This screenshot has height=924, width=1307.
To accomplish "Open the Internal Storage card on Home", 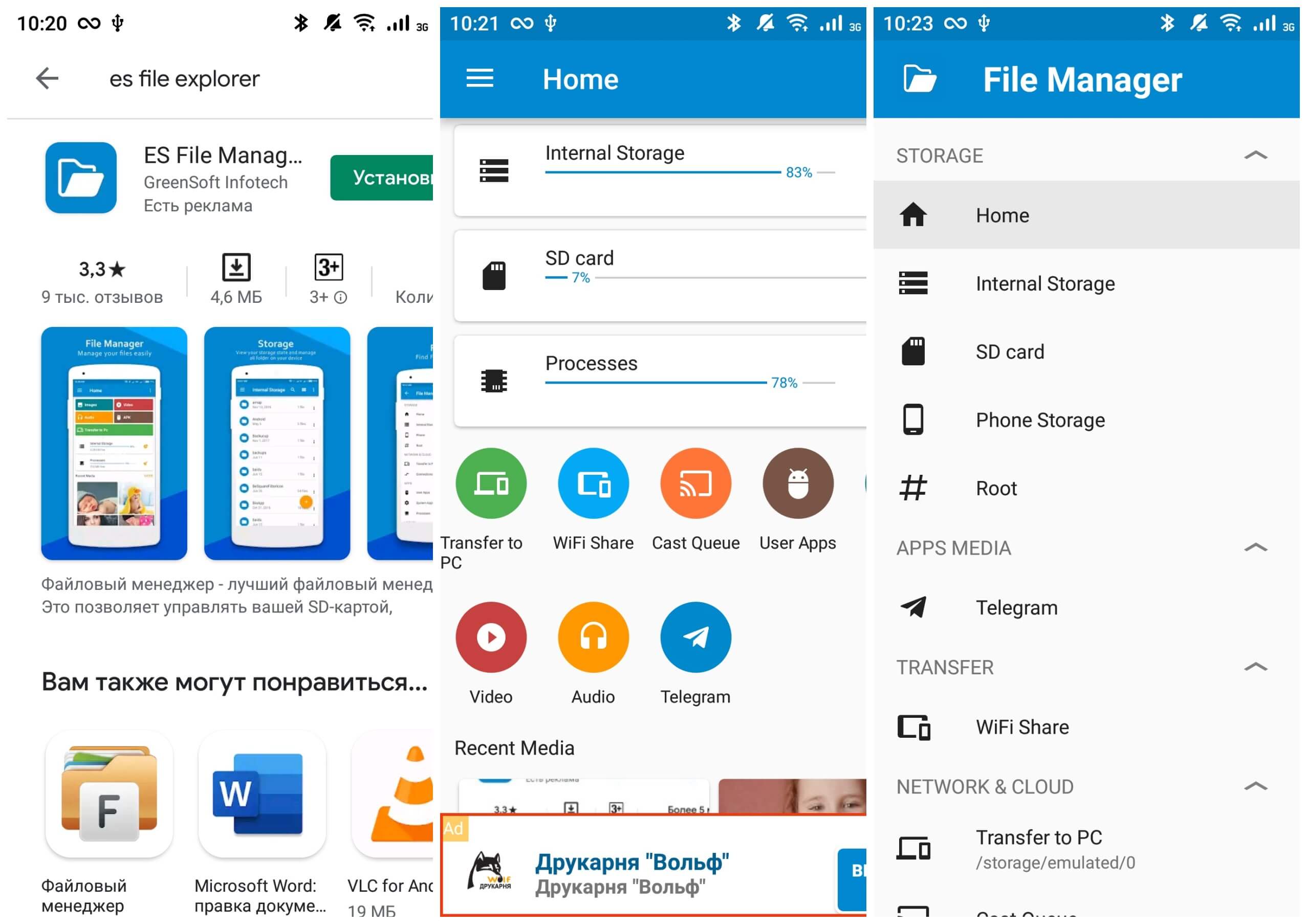I will tap(660, 171).
